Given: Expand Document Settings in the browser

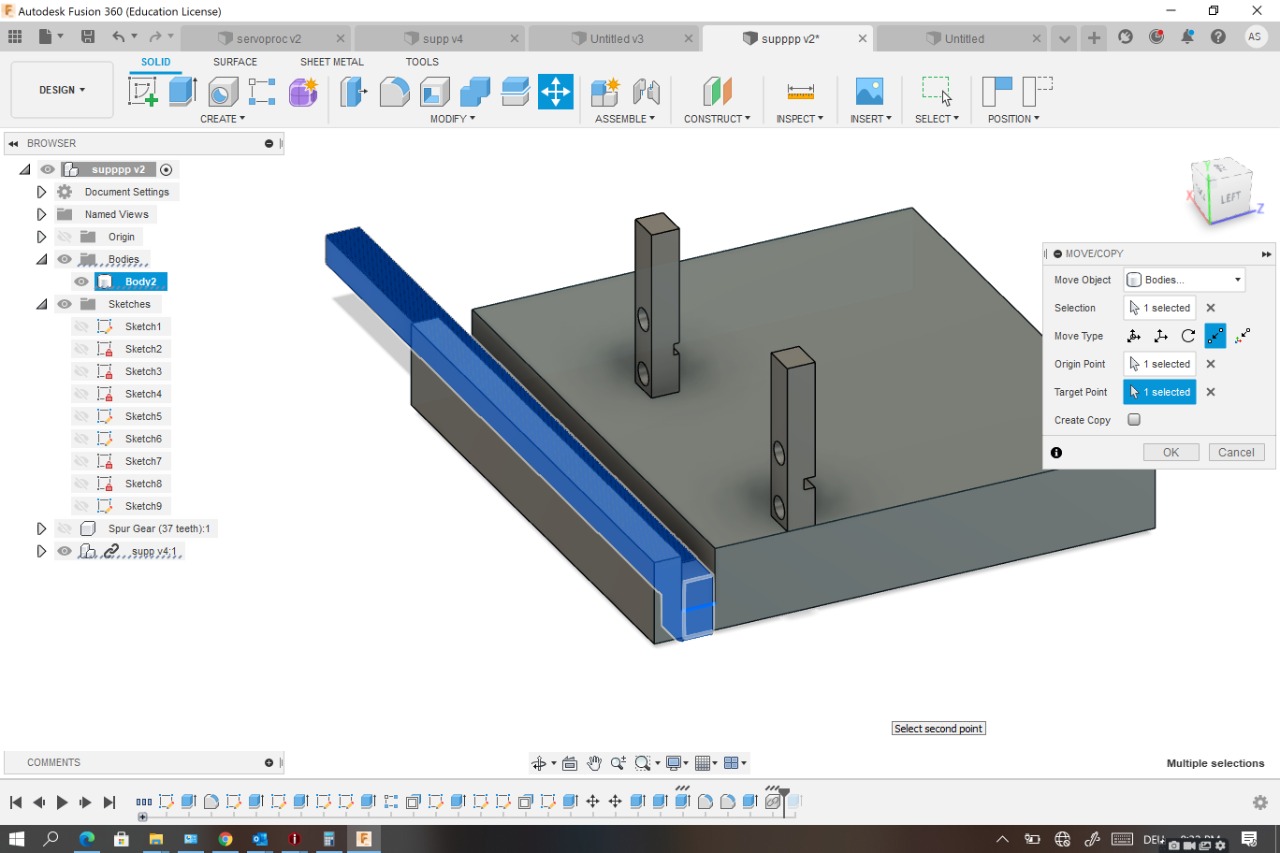Looking at the screenshot, I should click(x=41, y=192).
